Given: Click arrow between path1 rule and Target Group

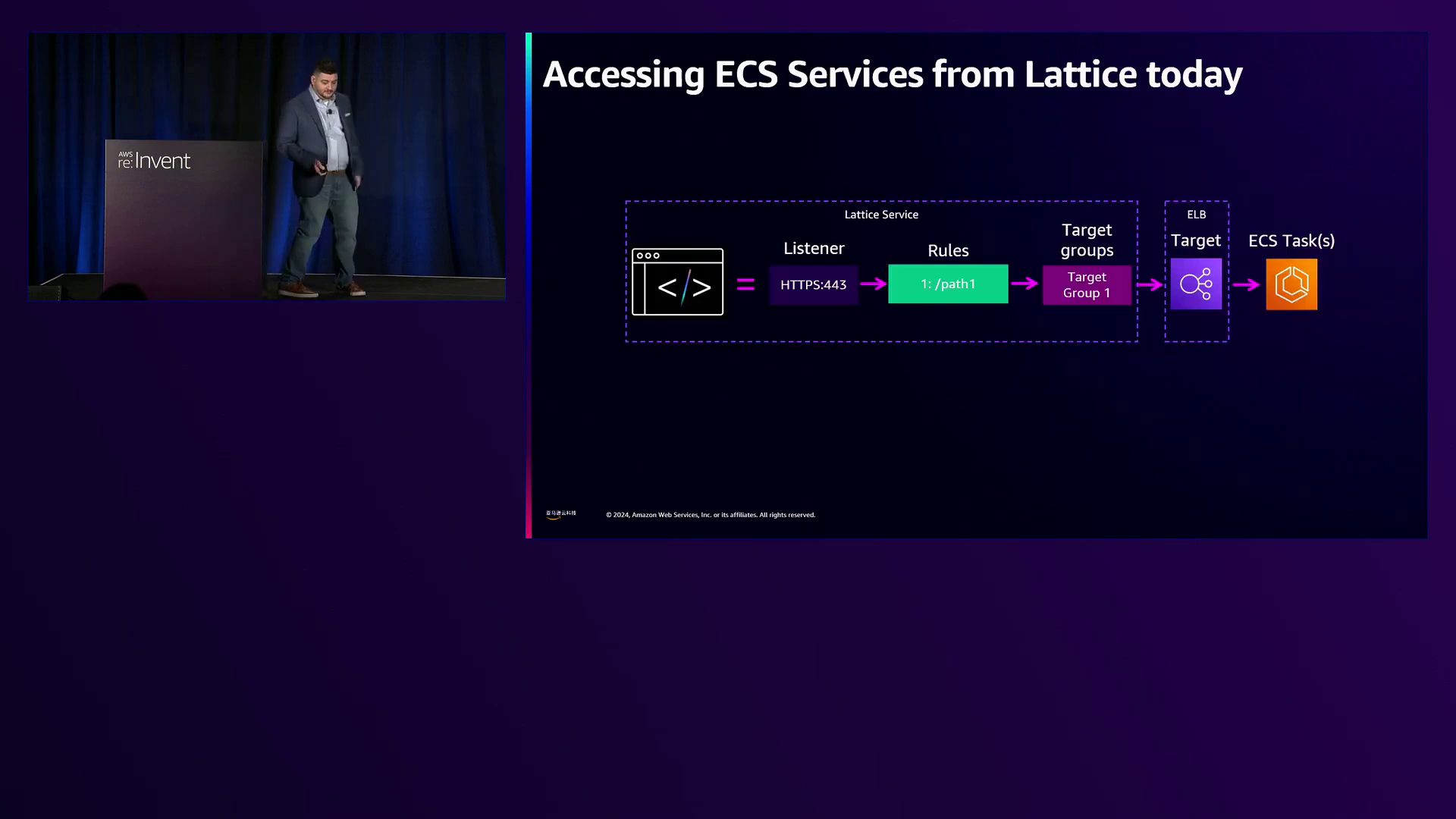Looking at the screenshot, I should pos(1025,284).
